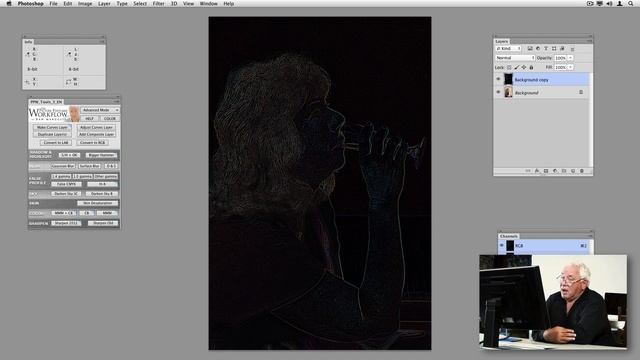The width and height of the screenshot is (640, 360).
Task: Toggle lock all padlock icon
Action: tap(531, 67)
